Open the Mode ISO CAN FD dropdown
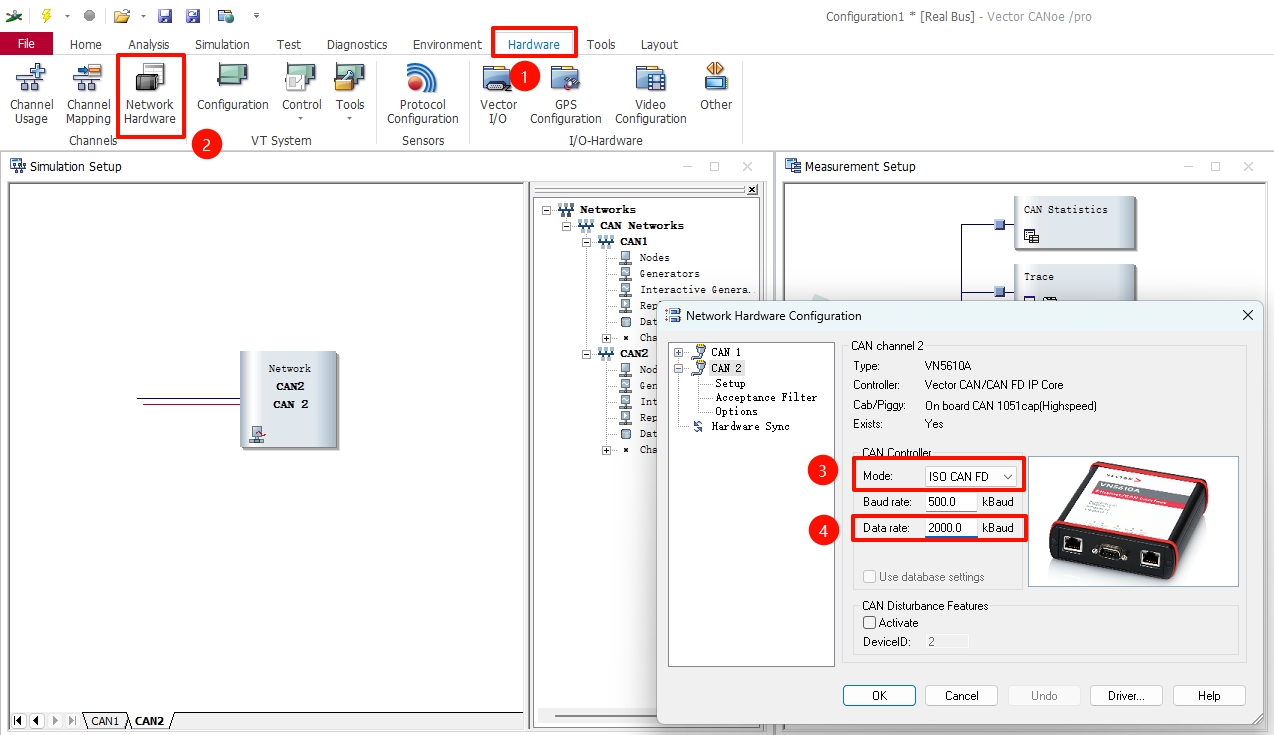 coord(969,477)
